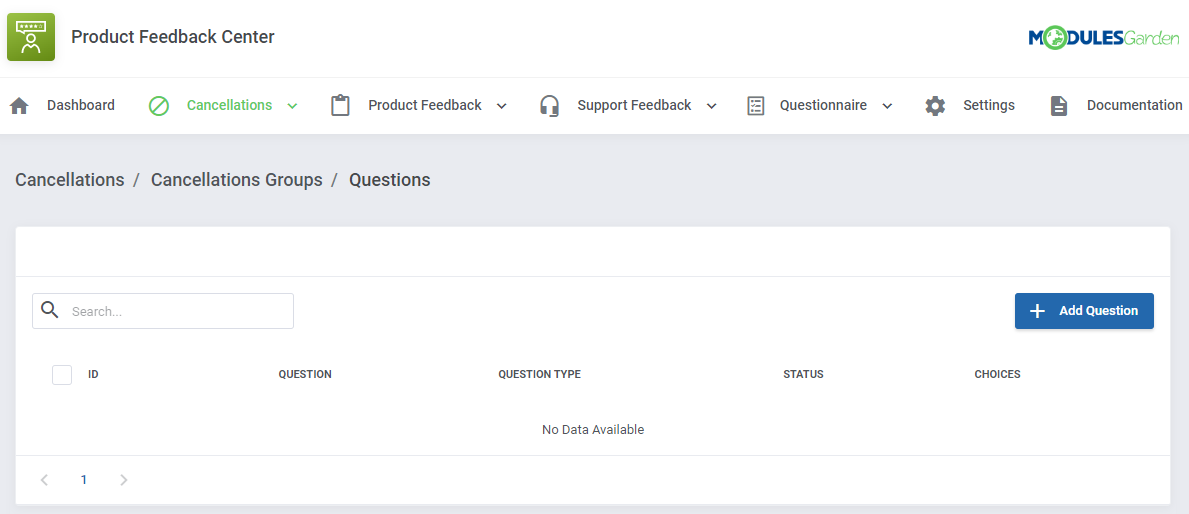Image resolution: width=1189 pixels, height=514 pixels.
Task: Toggle the select-all checkbox in table header
Action: pyautogui.click(x=62, y=375)
